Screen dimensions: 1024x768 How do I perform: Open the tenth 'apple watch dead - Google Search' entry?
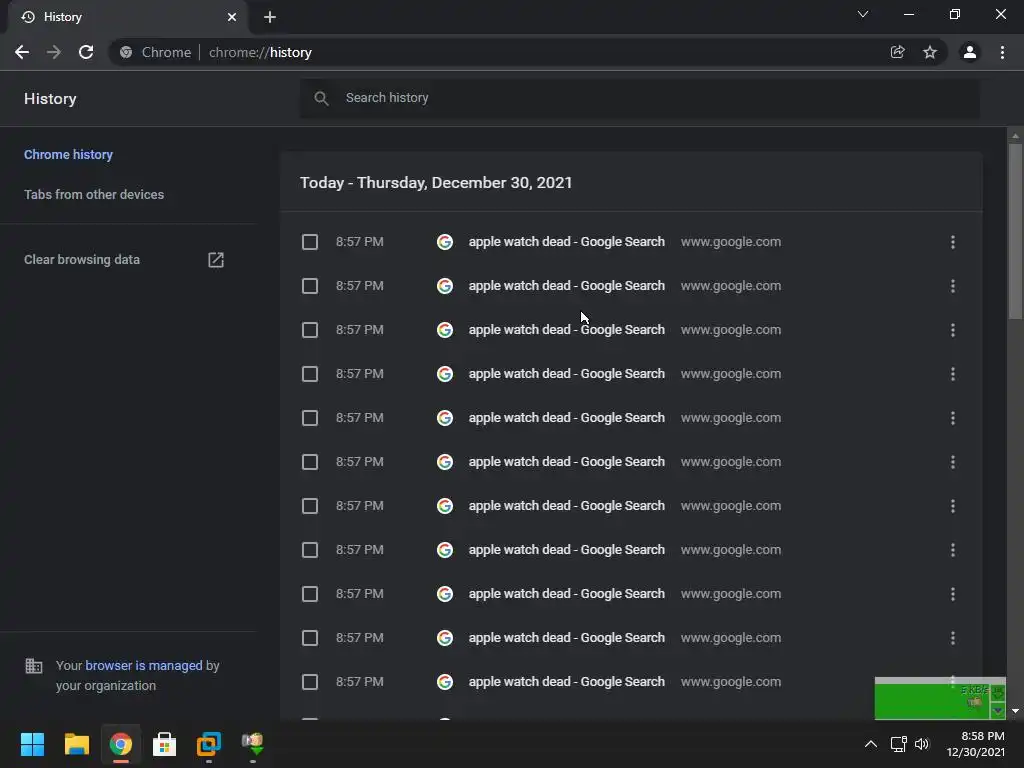click(x=566, y=638)
